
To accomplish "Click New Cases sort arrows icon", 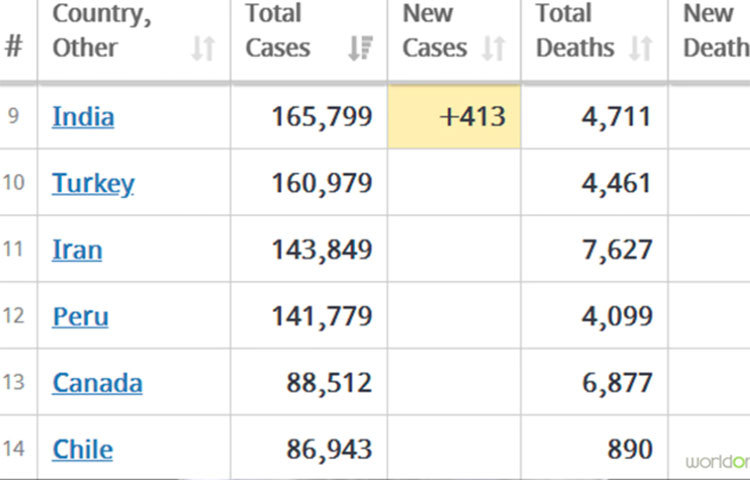I will point(493,48).
